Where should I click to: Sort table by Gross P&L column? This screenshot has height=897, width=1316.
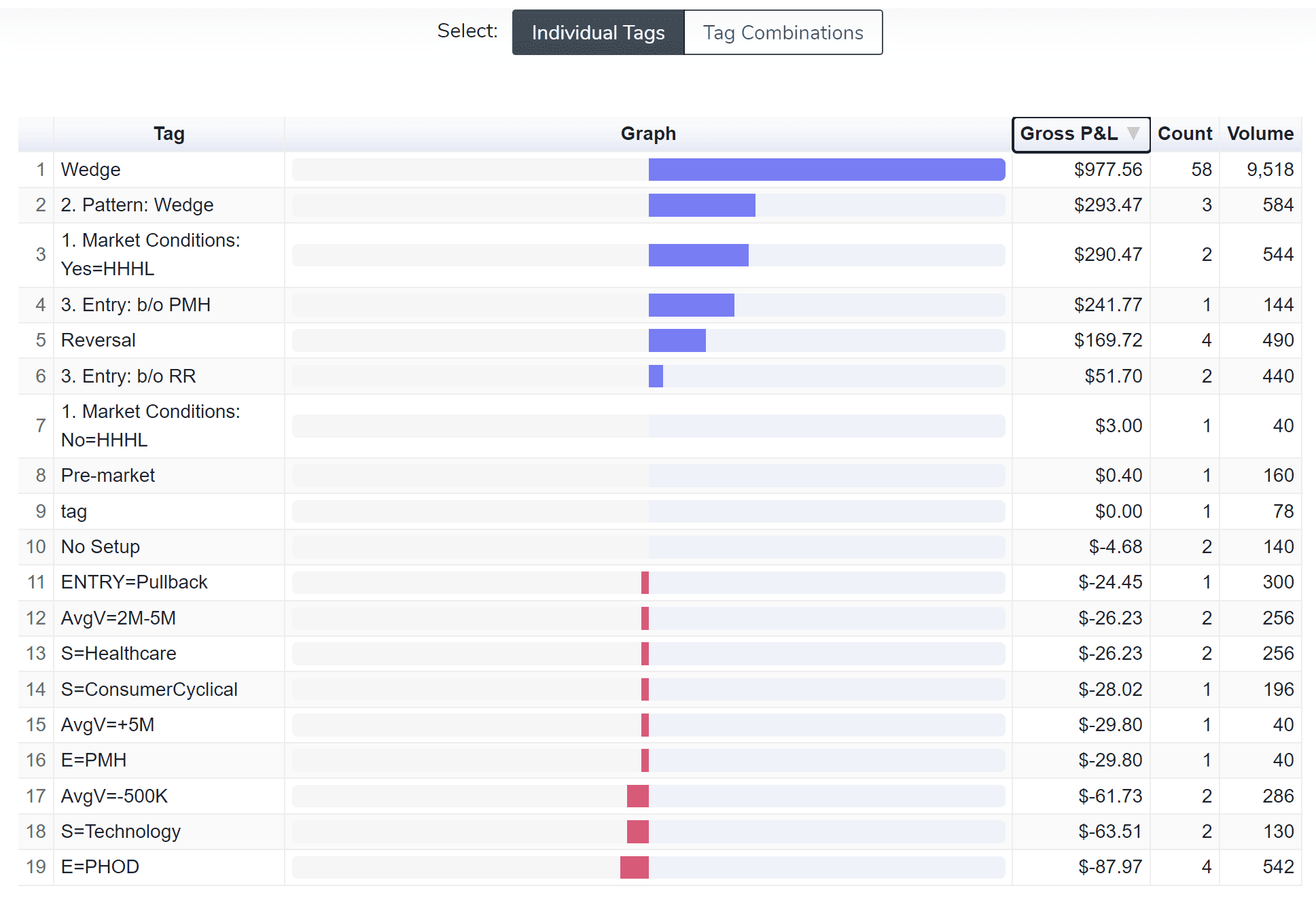coord(1069,134)
